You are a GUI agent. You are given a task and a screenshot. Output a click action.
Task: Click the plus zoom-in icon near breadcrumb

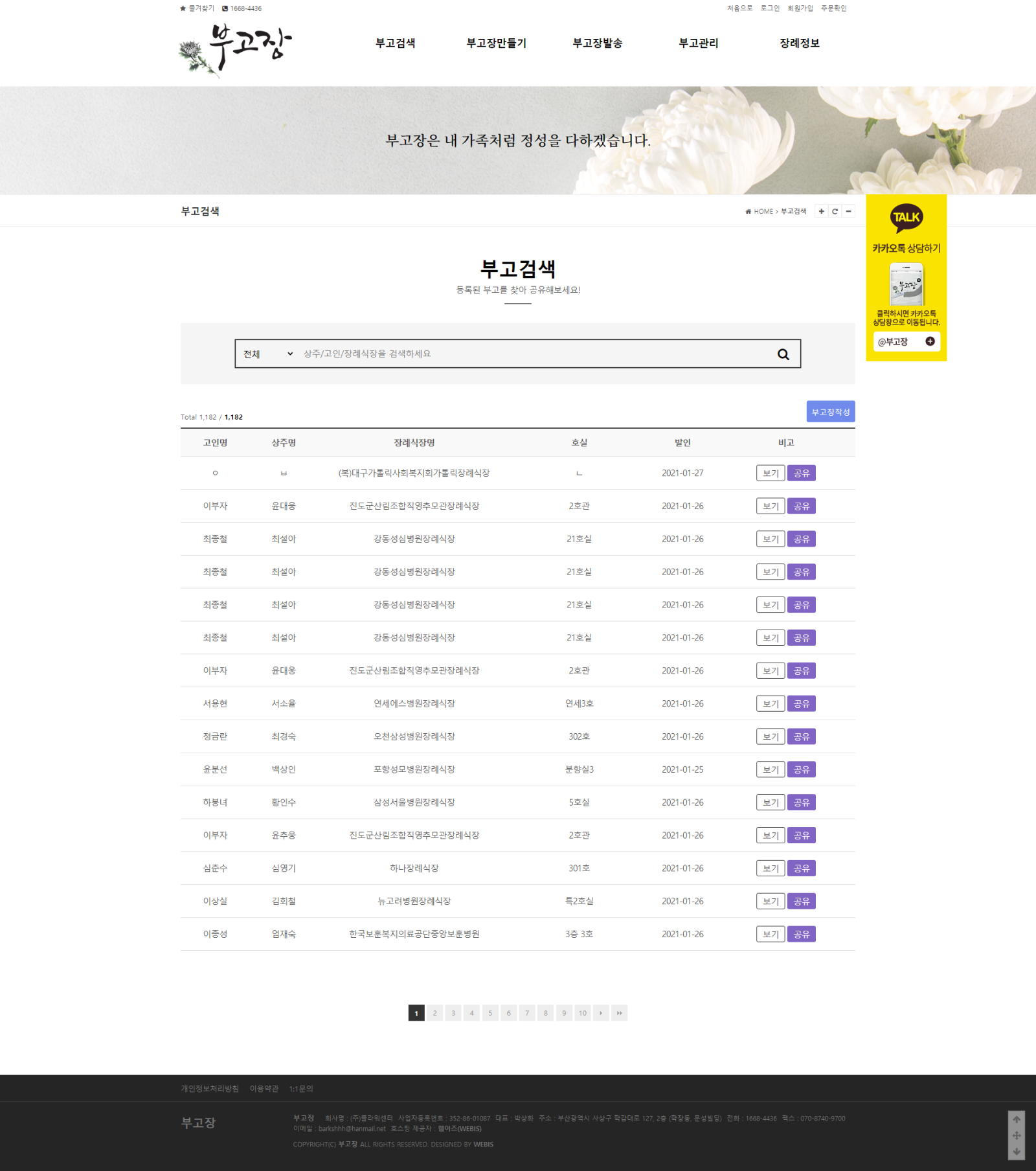[821, 211]
